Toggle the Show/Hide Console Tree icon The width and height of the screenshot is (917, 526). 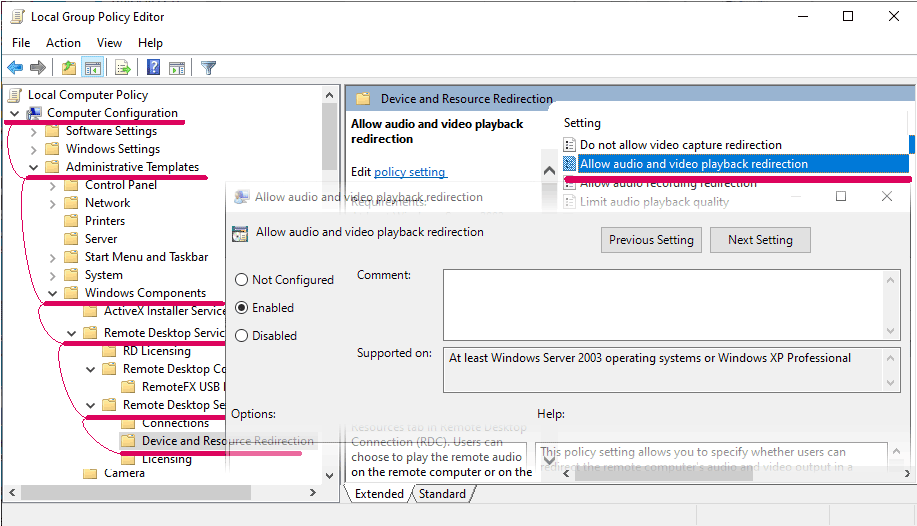(x=92, y=68)
